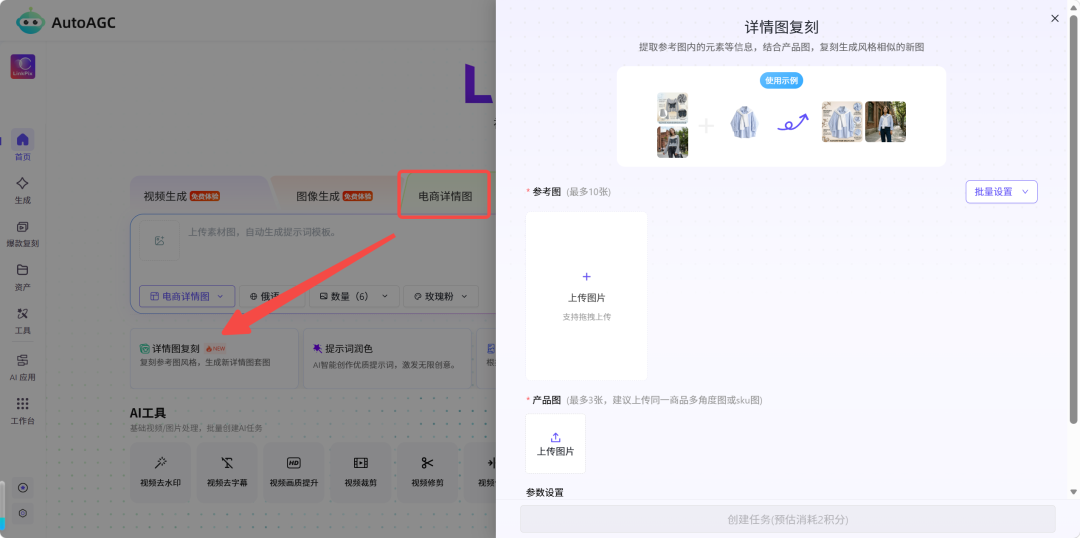Click the plus icon in 参考图 upload area
Image resolution: width=1080 pixels, height=538 pixels.
tap(587, 277)
